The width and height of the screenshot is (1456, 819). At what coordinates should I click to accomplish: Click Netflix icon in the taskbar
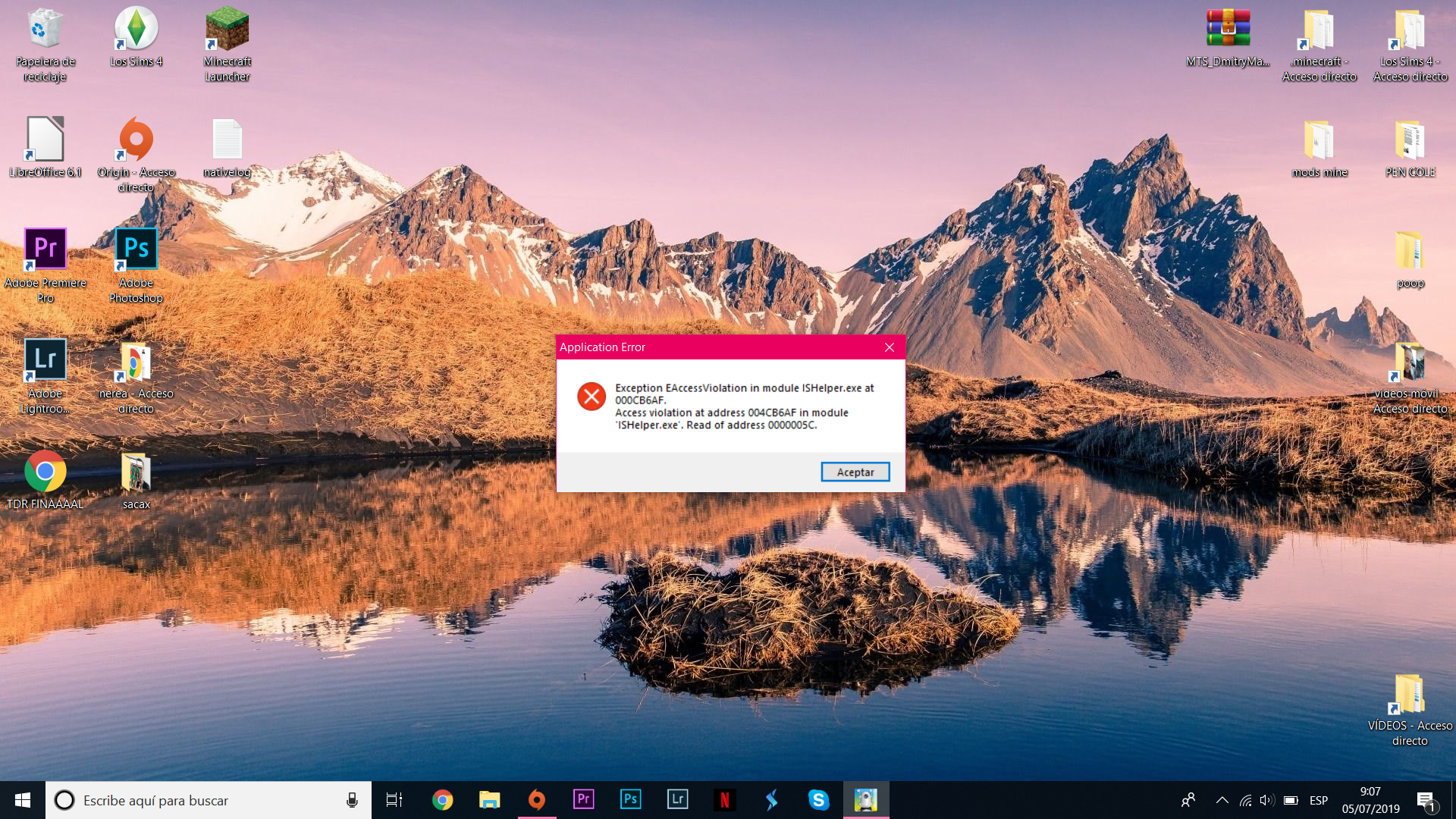click(724, 800)
